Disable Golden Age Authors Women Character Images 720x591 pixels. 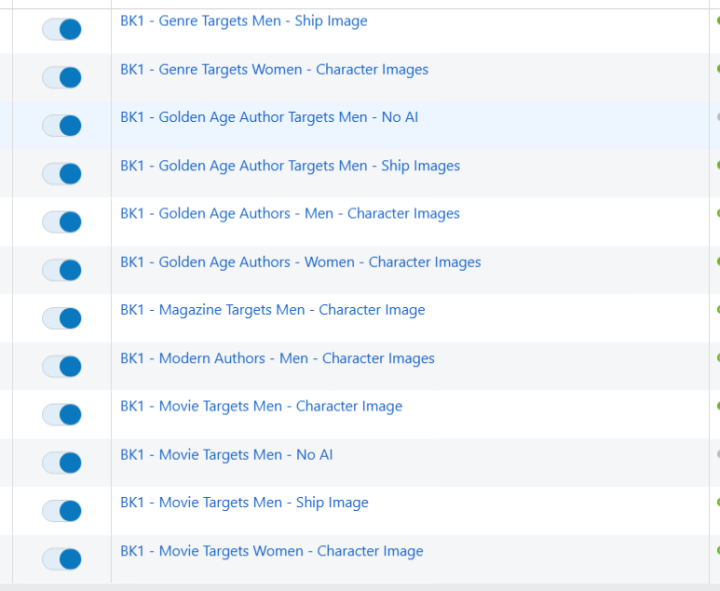(61, 270)
